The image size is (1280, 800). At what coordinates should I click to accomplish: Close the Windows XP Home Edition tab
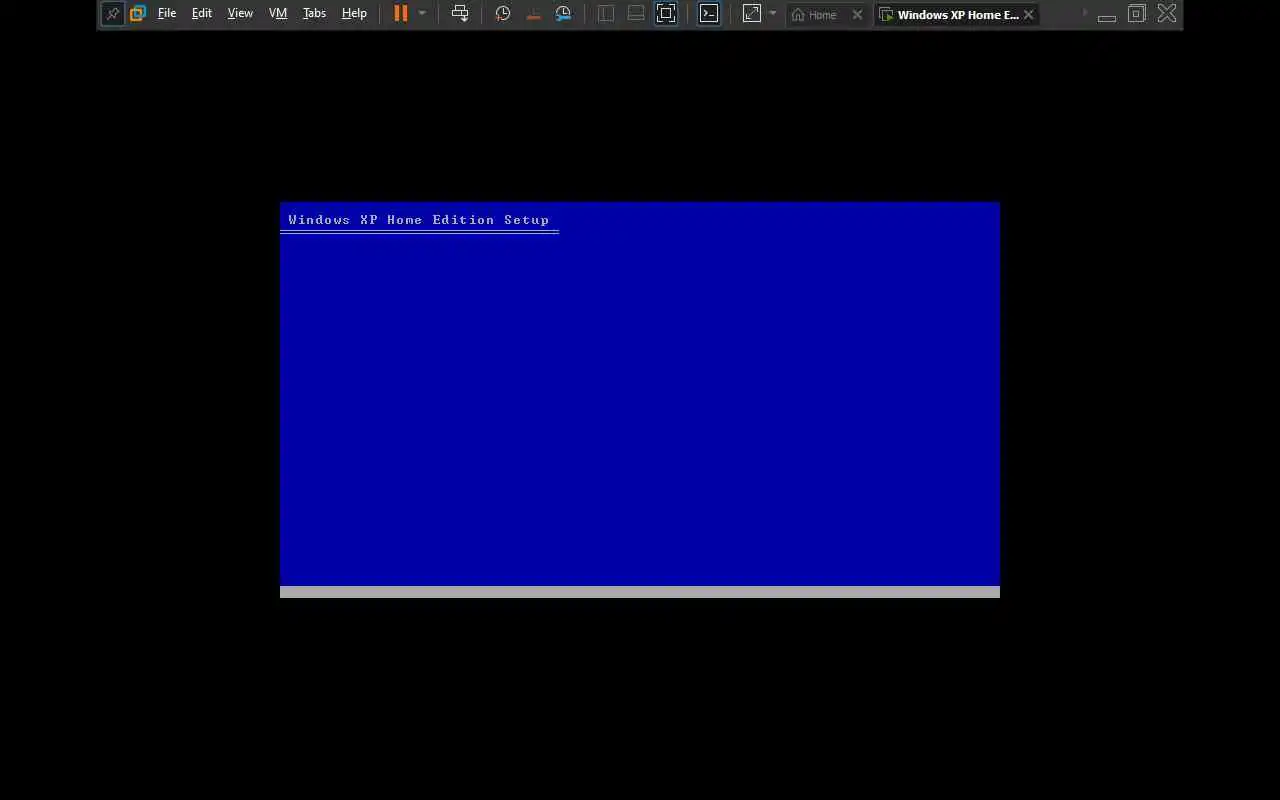(1028, 15)
